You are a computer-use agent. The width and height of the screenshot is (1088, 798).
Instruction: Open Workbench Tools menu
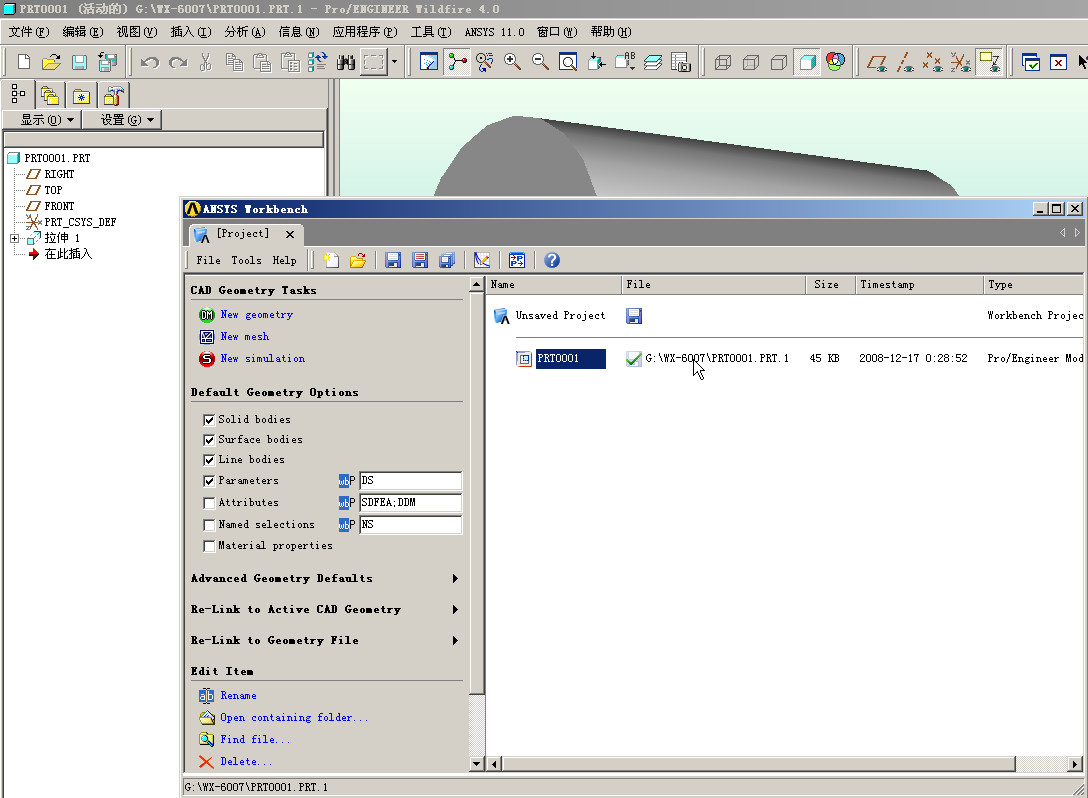tap(246, 260)
